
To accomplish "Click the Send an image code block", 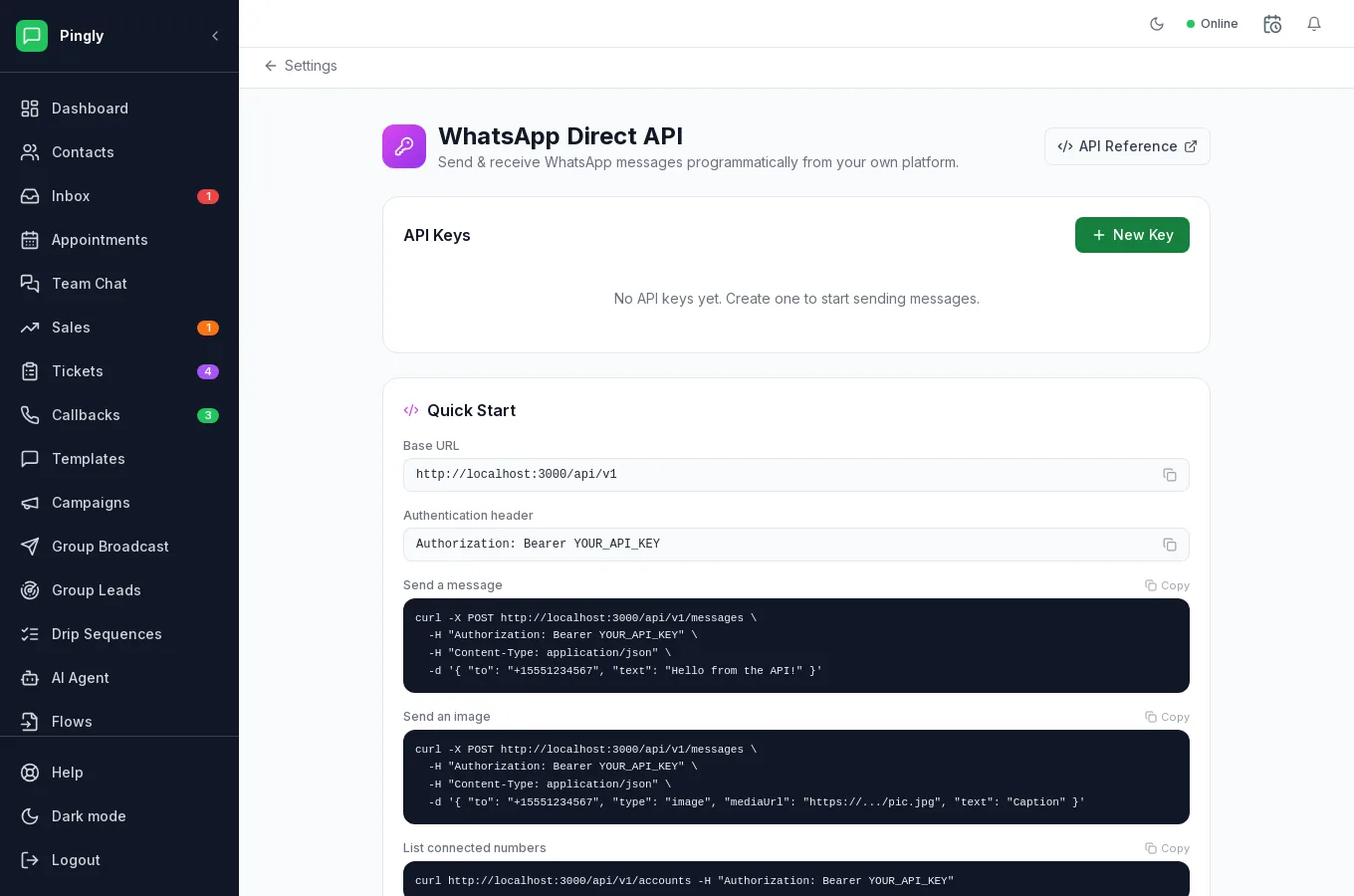I will point(796,777).
